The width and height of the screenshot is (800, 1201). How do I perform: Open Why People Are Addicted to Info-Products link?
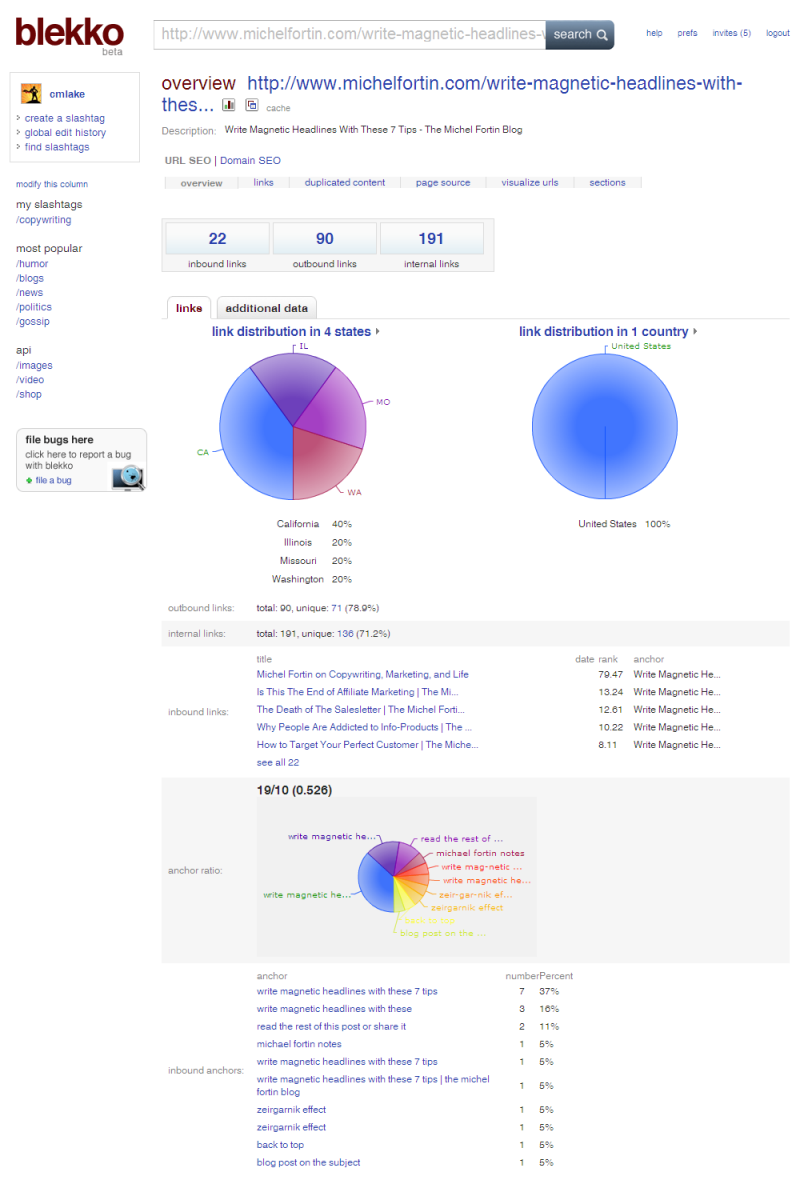364,727
